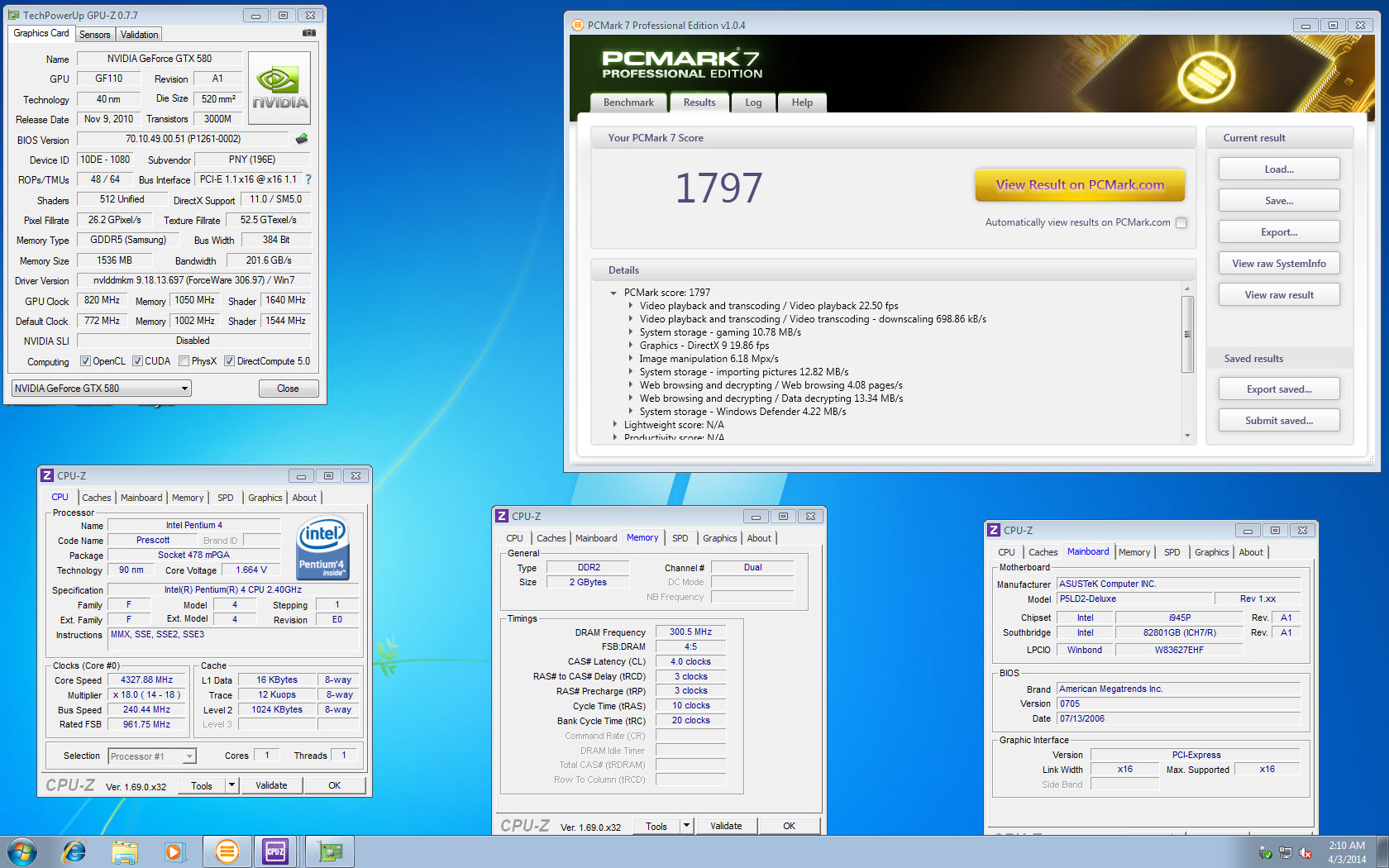Switch to Validation tab in GPU-Z
Viewport: 1389px width, 868px height.
tap(139, 35)
